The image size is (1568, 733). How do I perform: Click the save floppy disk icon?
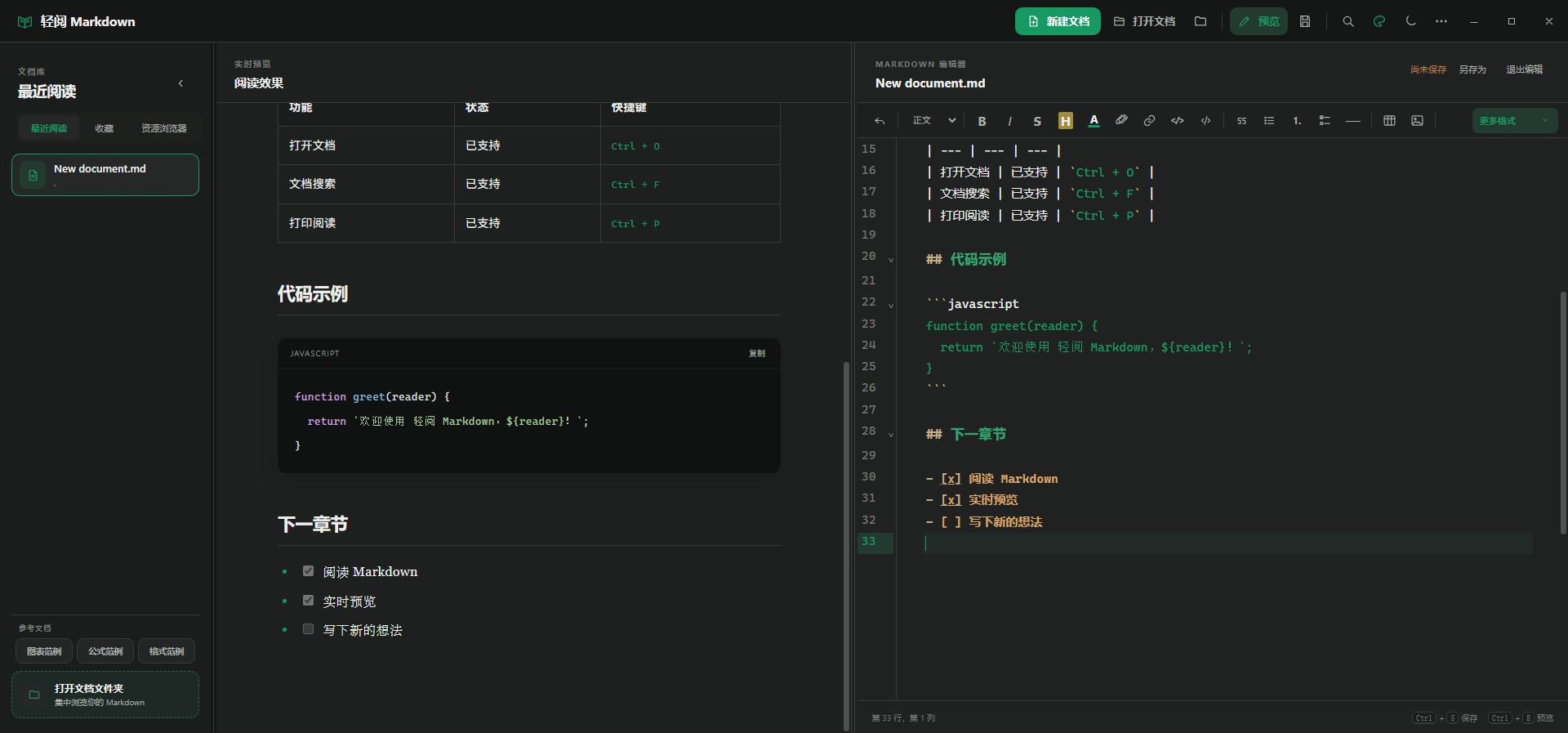(1305, 21)
